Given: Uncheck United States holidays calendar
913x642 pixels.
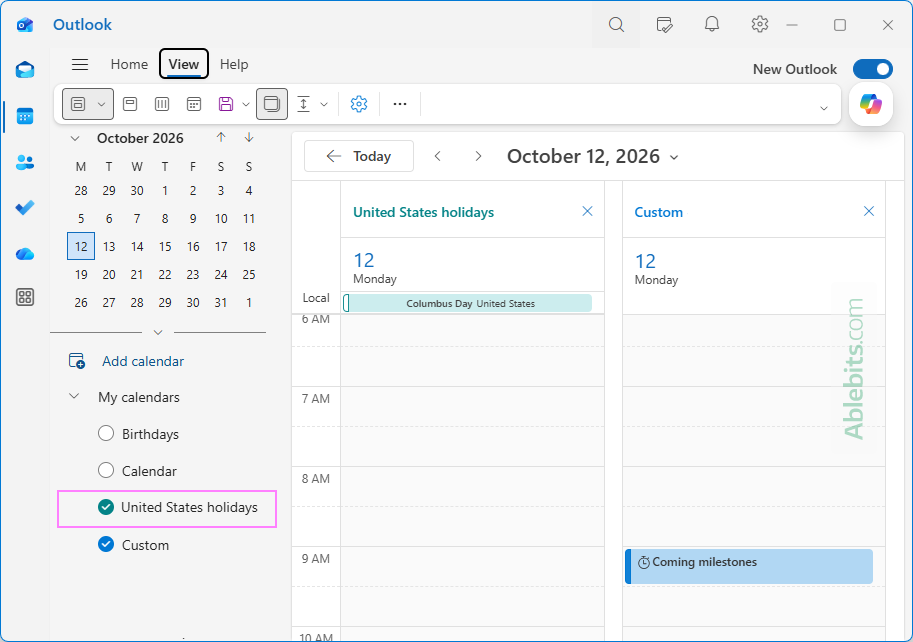Looking at the screenshot, I should click(x=106, y=508).
